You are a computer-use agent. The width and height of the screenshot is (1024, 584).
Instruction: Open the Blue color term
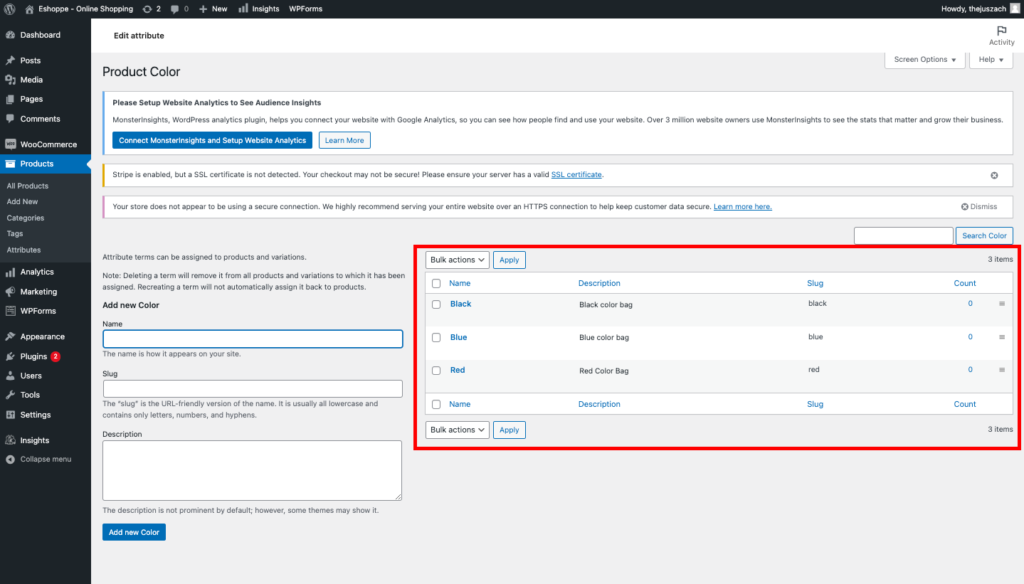(458, 338)
